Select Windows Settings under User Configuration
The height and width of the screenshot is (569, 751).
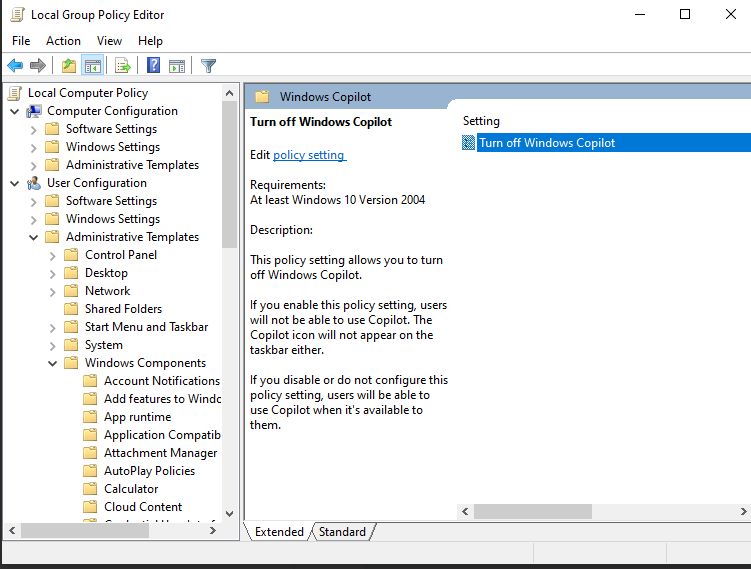click(113, 219)
